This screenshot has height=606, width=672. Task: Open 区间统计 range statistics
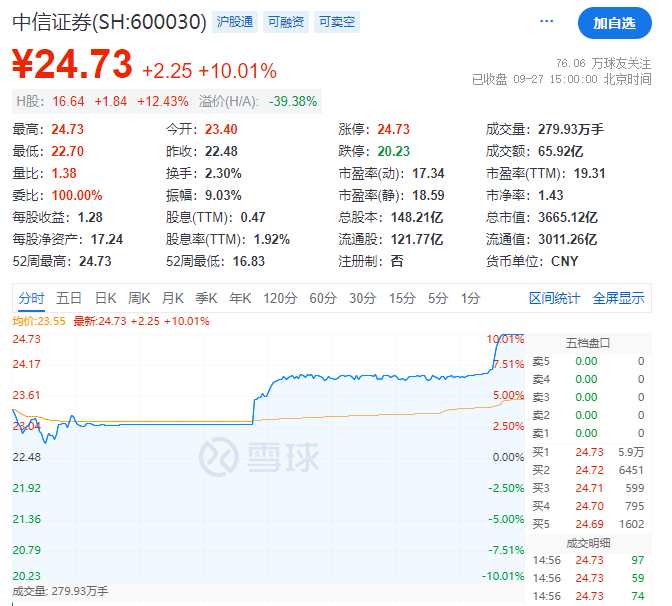click(554, 298)
